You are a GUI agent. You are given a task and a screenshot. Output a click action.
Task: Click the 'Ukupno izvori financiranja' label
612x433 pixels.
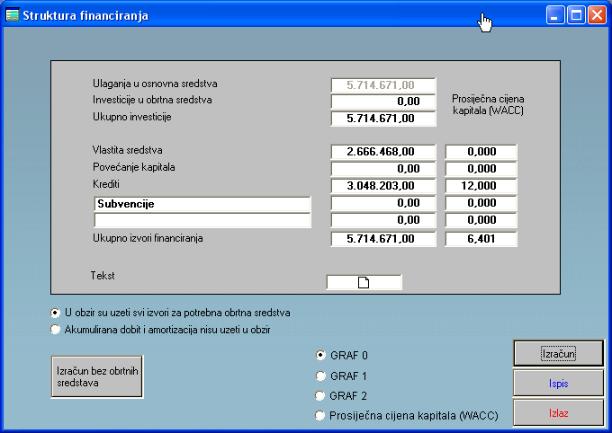tap(148, 238)
